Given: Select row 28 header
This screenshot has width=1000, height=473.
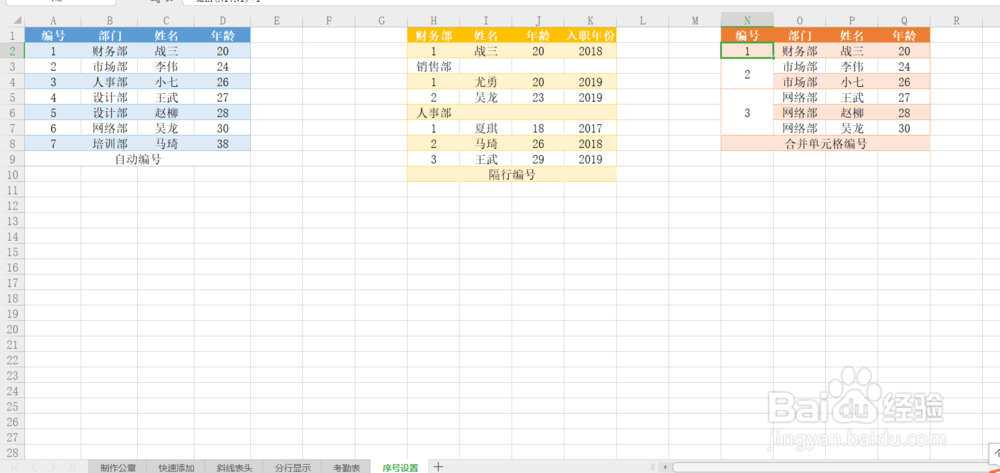Looking at the screenshot, I should pos(11,452).
